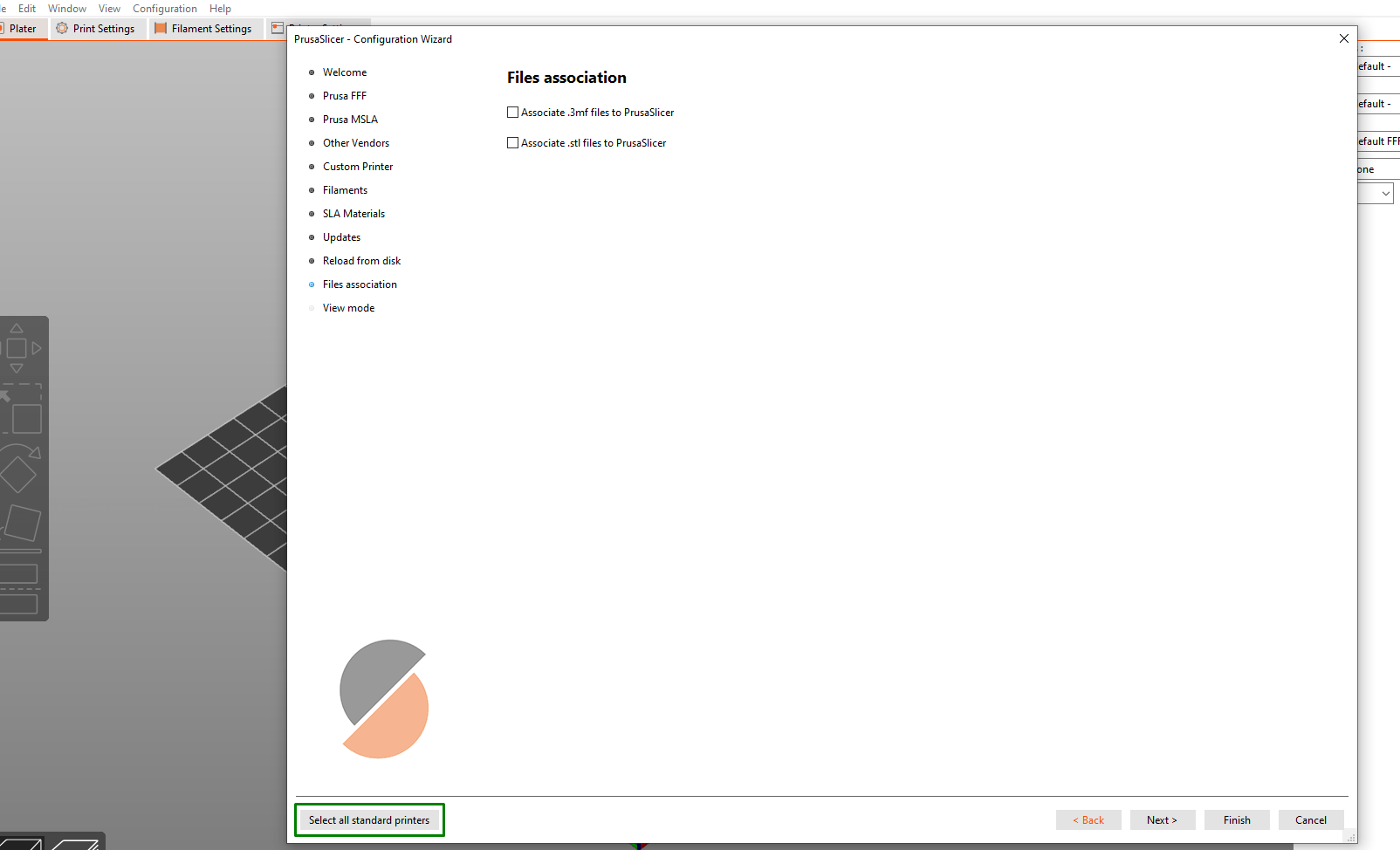The height and width of the screenshot is (850, 1400).
Task: Select Files association in wizard index
Action: 360,284
